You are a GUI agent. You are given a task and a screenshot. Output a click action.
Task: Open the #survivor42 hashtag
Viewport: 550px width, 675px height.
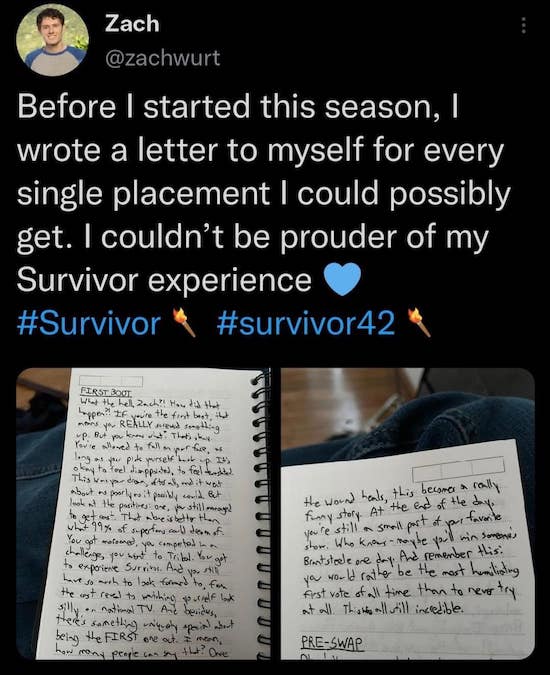306,323
